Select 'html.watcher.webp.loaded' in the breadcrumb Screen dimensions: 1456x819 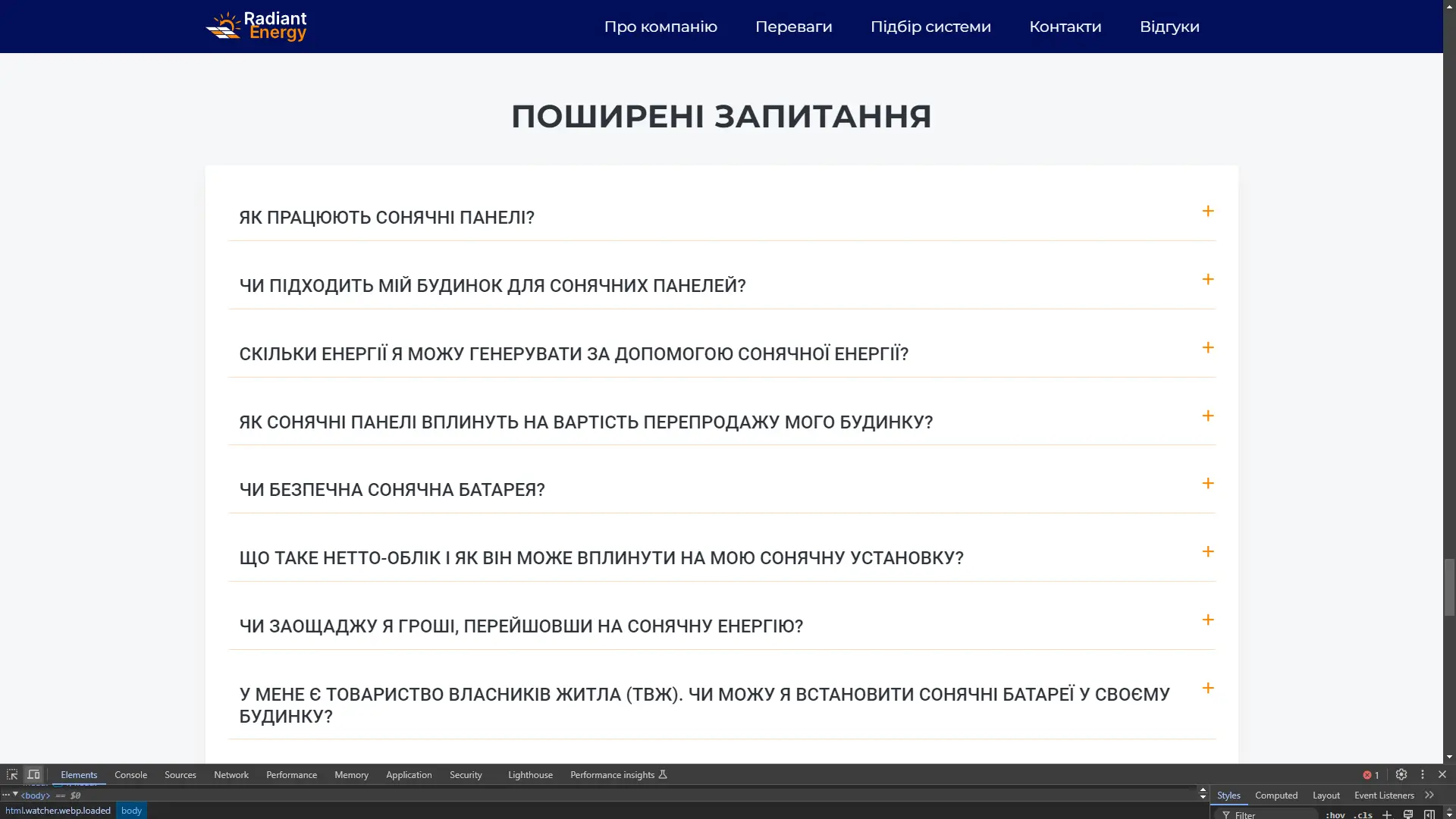point(58,811)
